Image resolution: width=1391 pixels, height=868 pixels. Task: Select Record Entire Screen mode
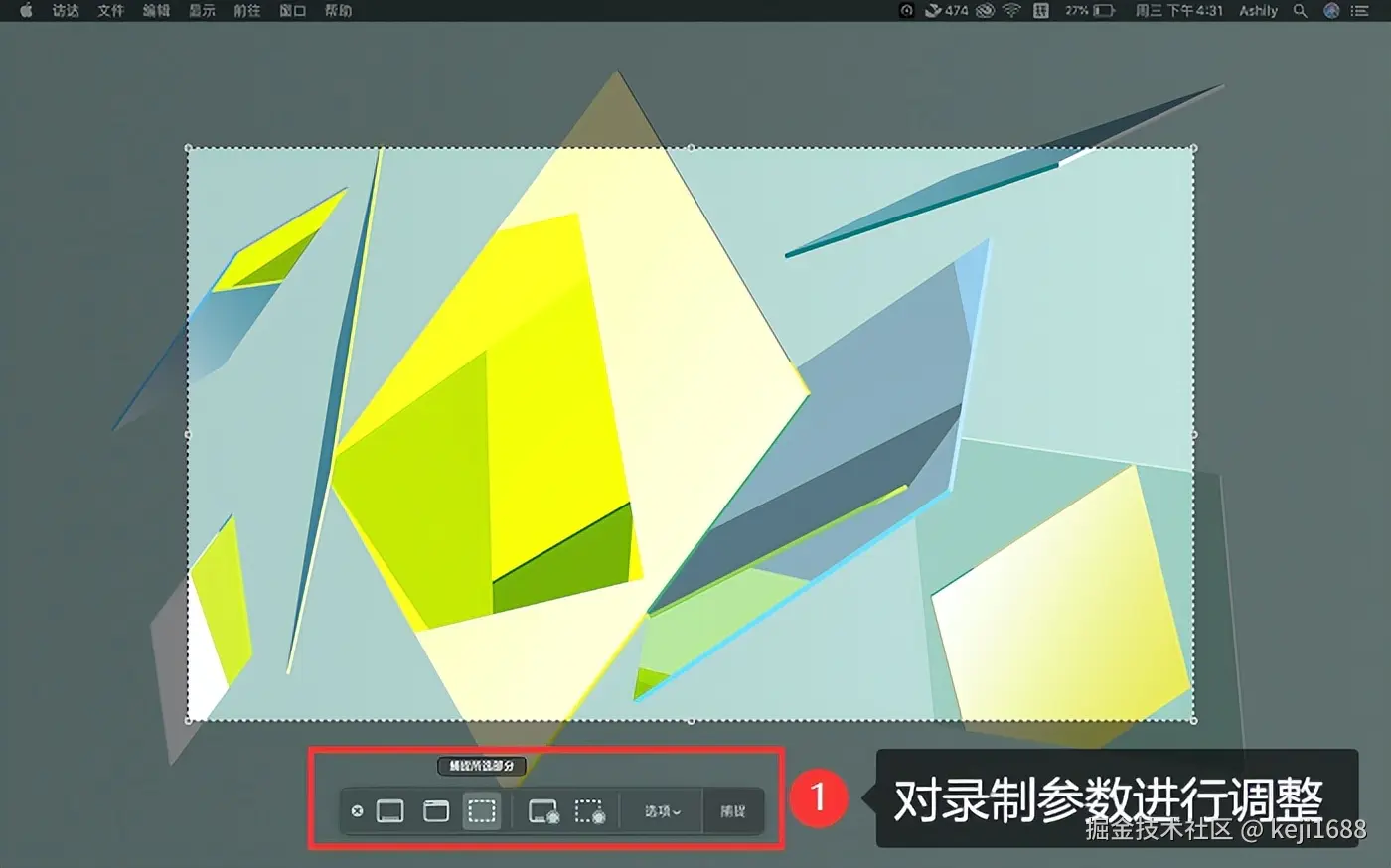pos(543,812)
